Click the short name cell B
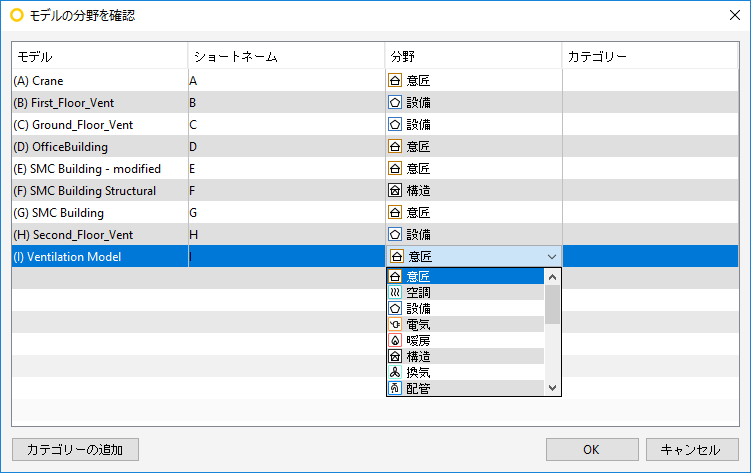This screenshot has height=473, width=751. coord(286,102)
